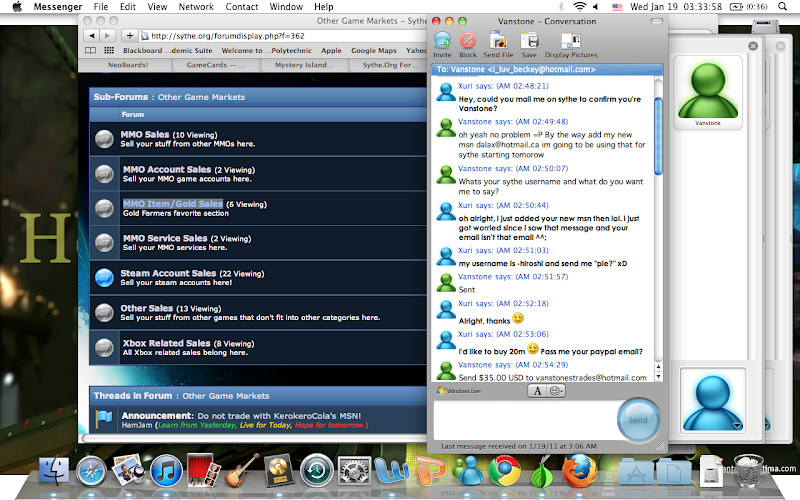Image resolution: width=800 pixels, height=500 pixels.
Task: Open the Window menu
Action: [286, 7]
